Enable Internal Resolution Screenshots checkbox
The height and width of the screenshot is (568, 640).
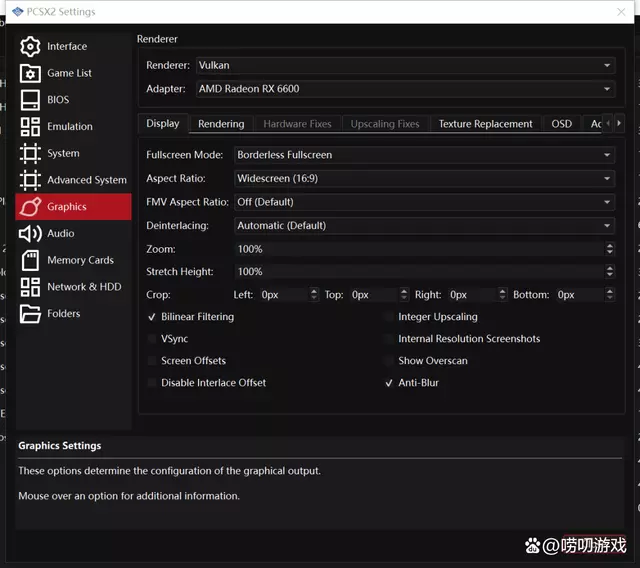coord(389,339)
